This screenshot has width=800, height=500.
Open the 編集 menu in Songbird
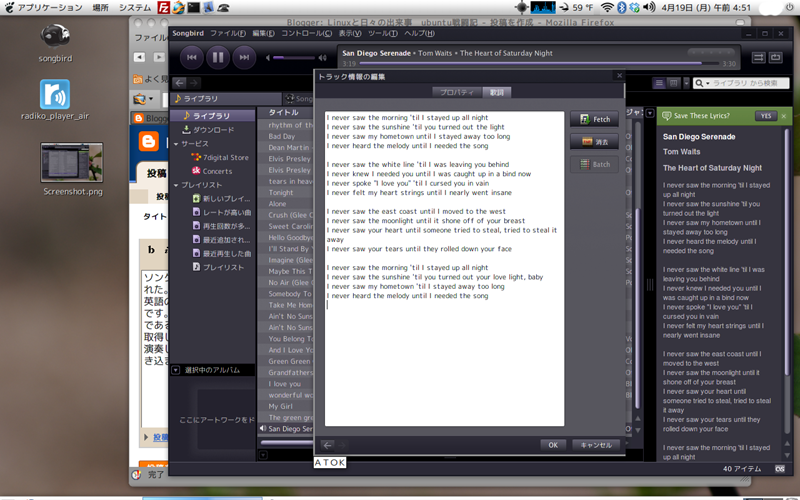pyautogui.click(x=263, y=33)
